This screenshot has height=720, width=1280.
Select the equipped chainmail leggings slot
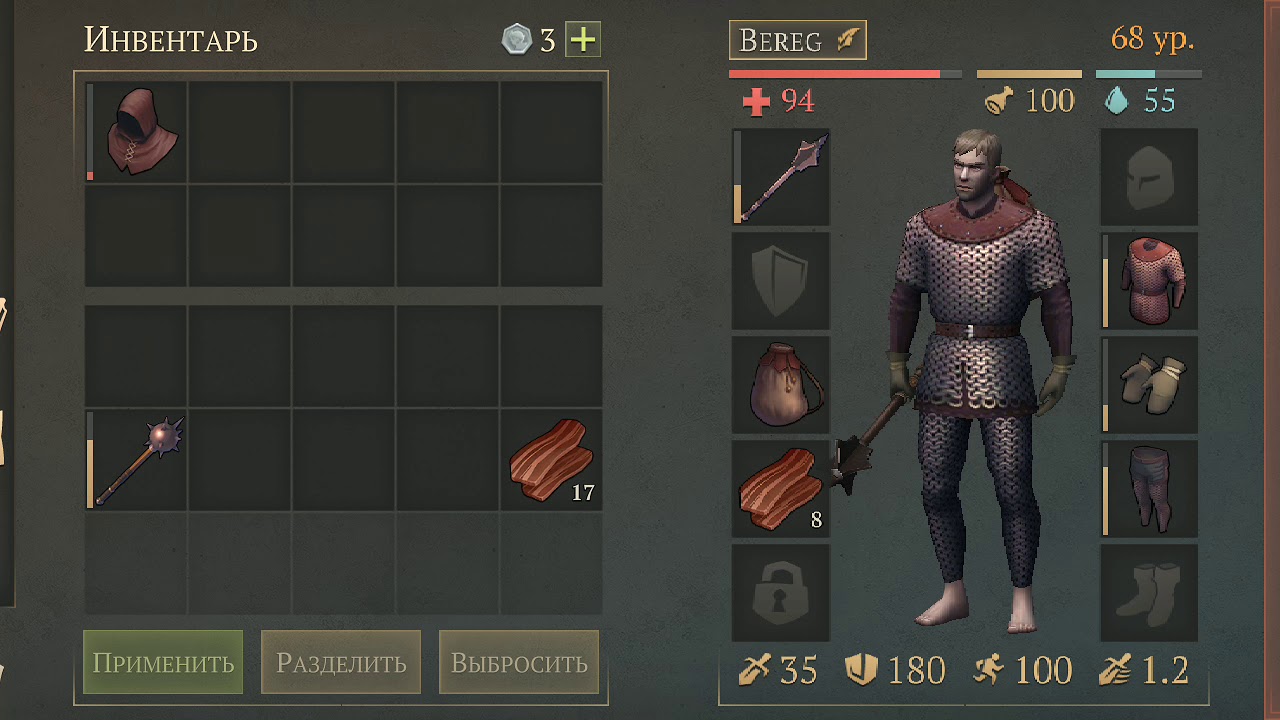click(x=1149, y=489)
